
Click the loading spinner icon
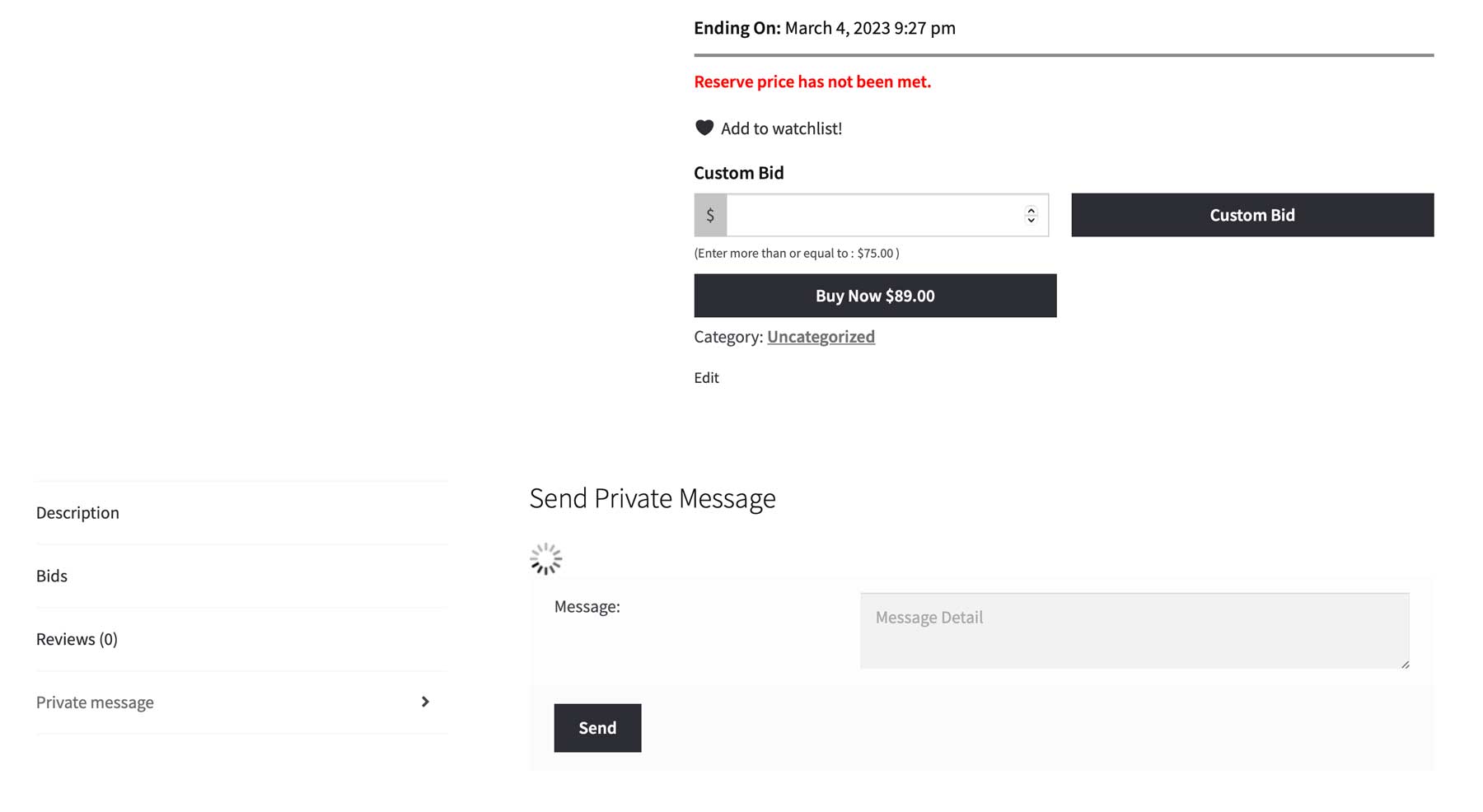545,558
